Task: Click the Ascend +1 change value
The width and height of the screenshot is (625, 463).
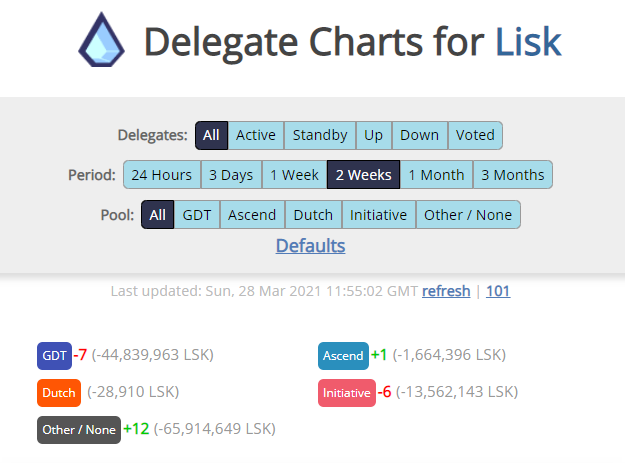Action: 379,355
